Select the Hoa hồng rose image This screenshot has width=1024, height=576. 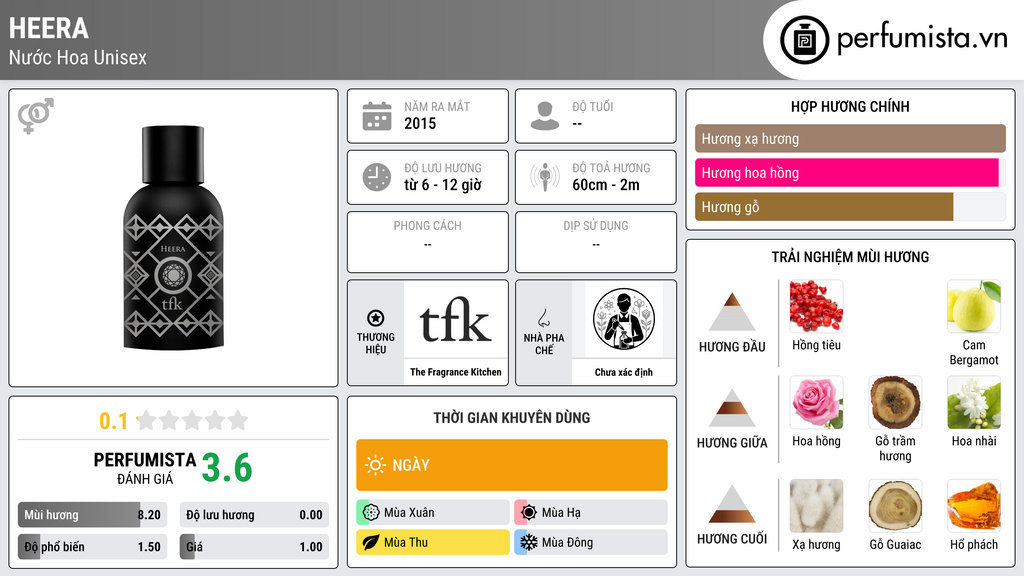tap(816, 402)
